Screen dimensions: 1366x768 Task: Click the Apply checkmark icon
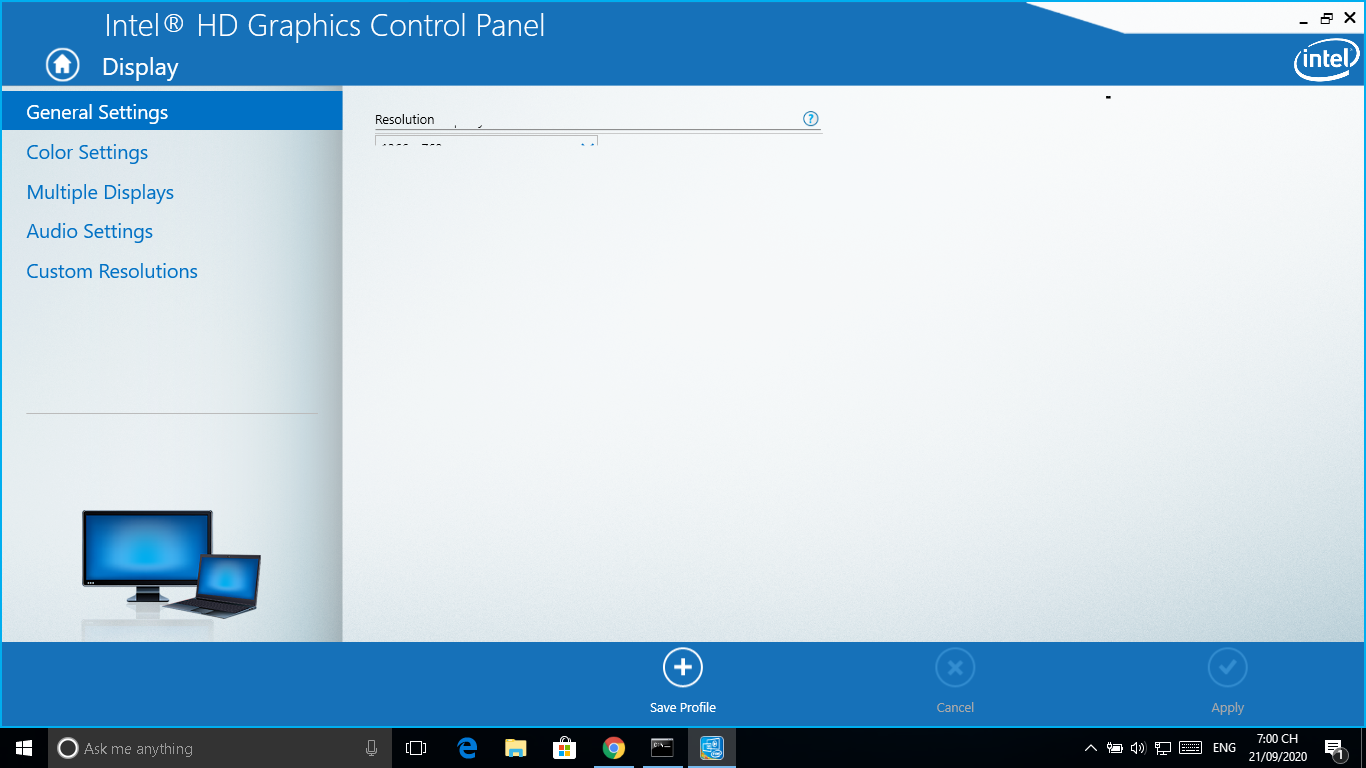coord(1228,667)
